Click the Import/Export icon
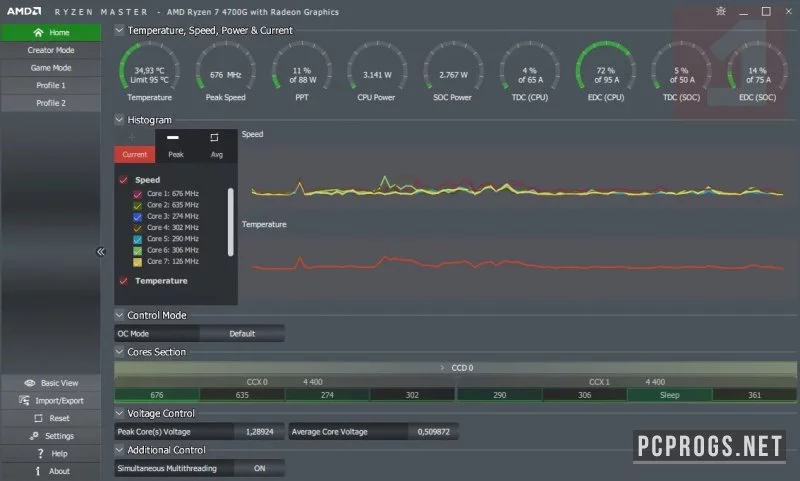This screenshot has width=800, height=481. tap(24, 400)
